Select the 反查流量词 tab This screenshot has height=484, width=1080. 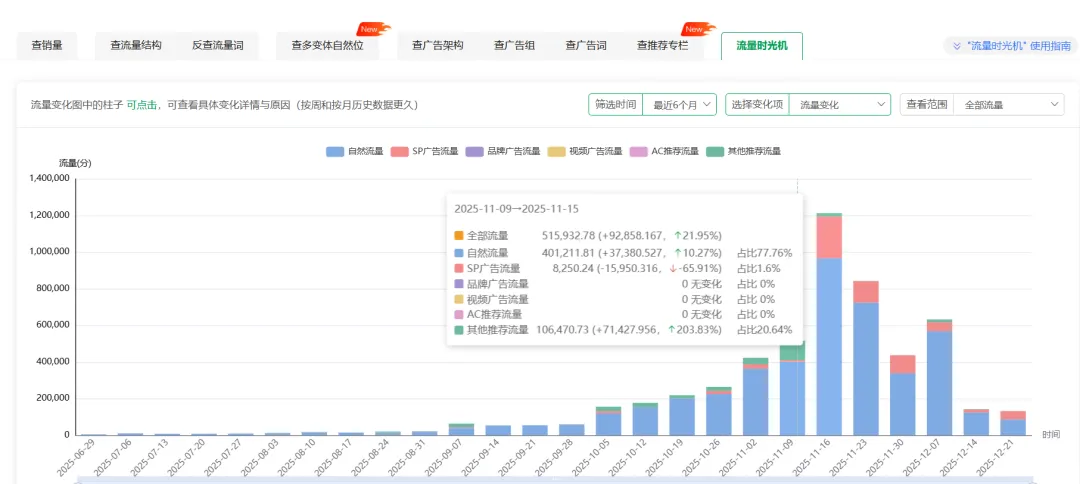pyautogui.click(x=217, y=45)
